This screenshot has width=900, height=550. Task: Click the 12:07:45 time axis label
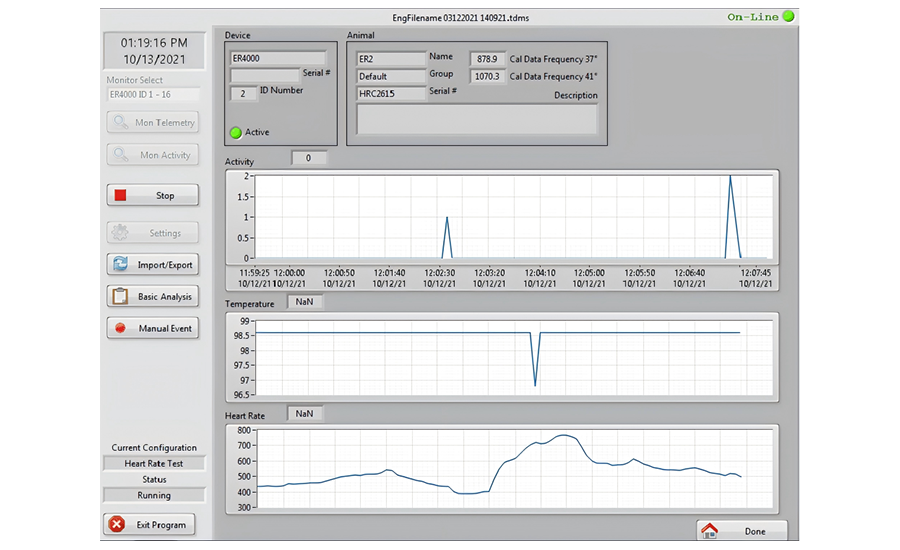[x=755, y=273]
